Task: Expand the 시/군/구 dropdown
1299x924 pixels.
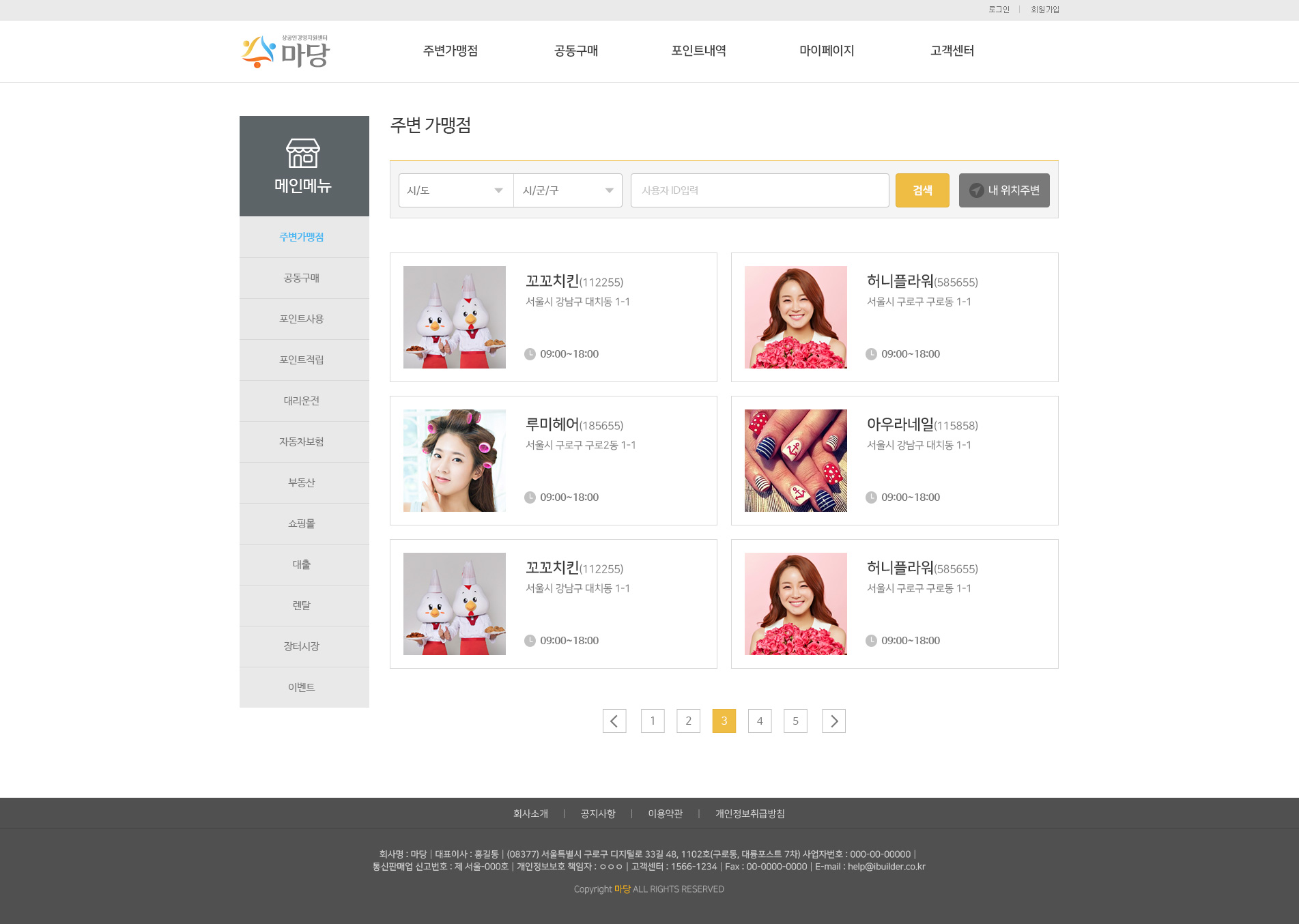Action: point(567,190)
